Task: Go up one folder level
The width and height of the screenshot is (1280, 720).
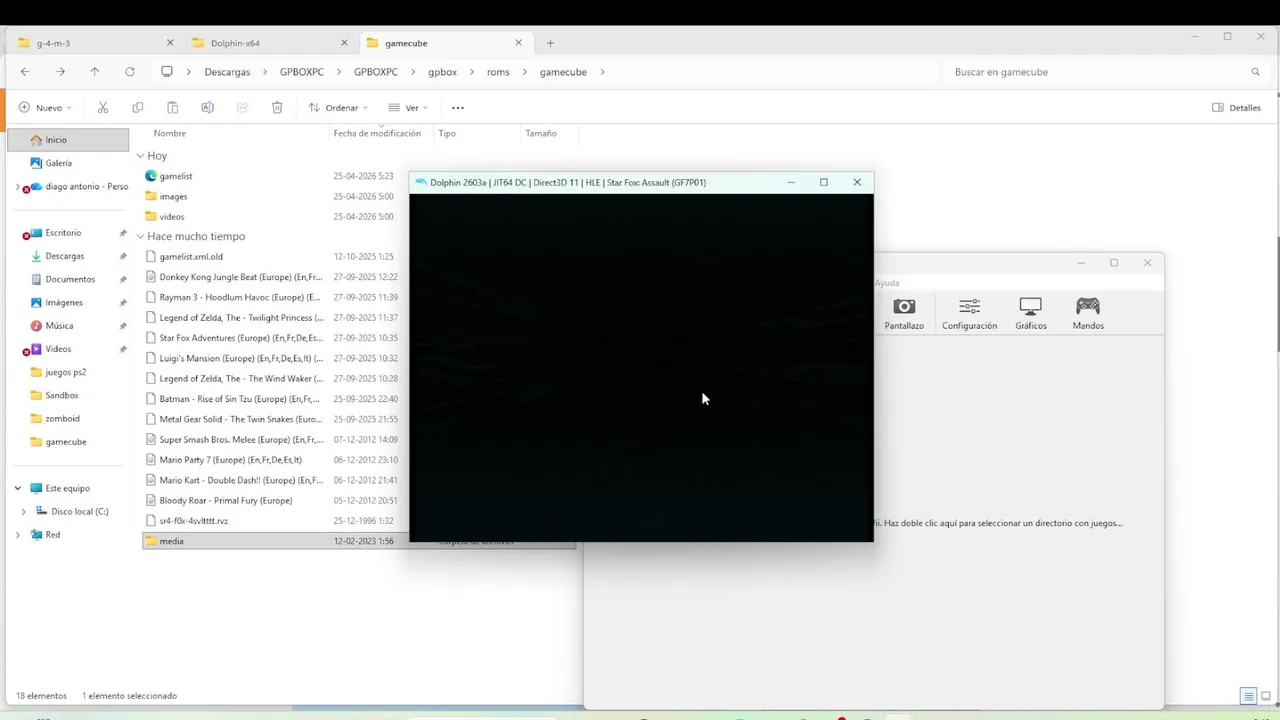Action: point(95,72)
